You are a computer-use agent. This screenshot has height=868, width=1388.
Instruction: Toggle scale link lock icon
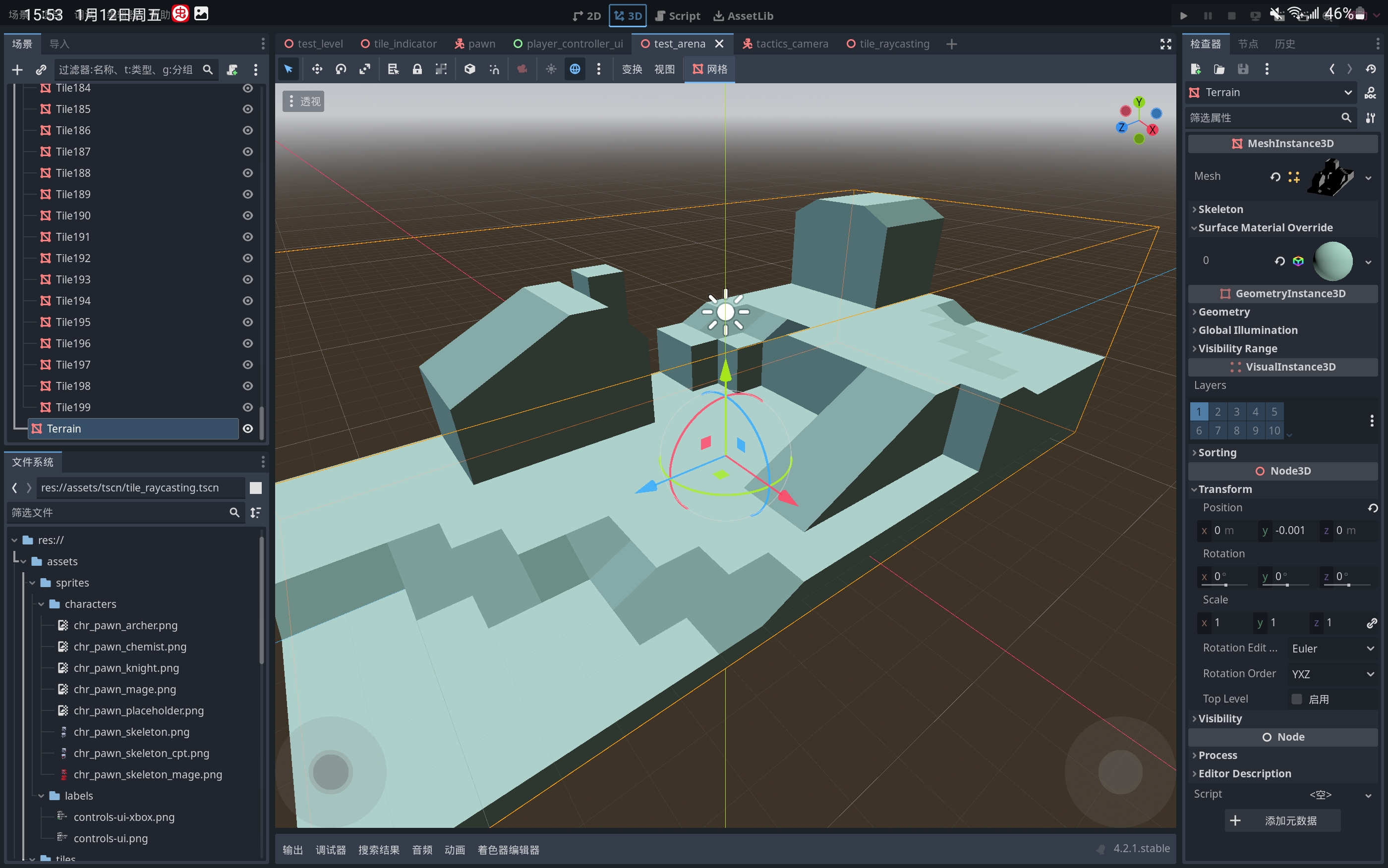click(1371, 622)
